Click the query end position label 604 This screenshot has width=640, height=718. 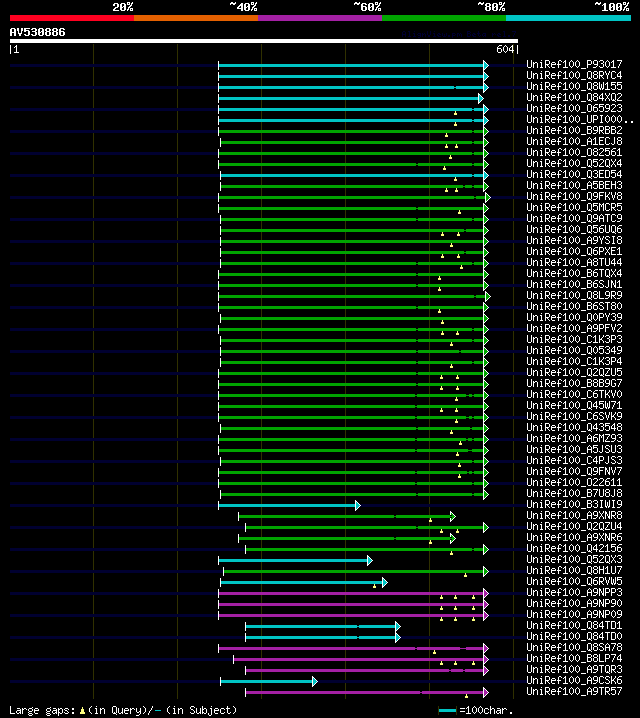pos(505,49)
